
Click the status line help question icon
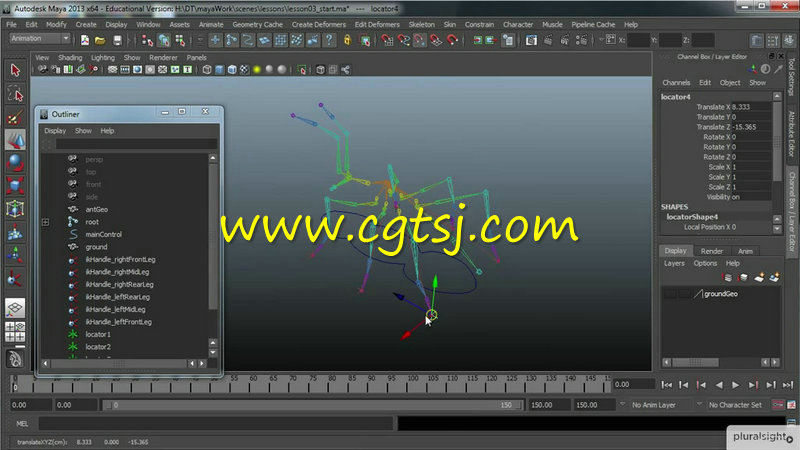pyautogui.click(x=330, y=40)
